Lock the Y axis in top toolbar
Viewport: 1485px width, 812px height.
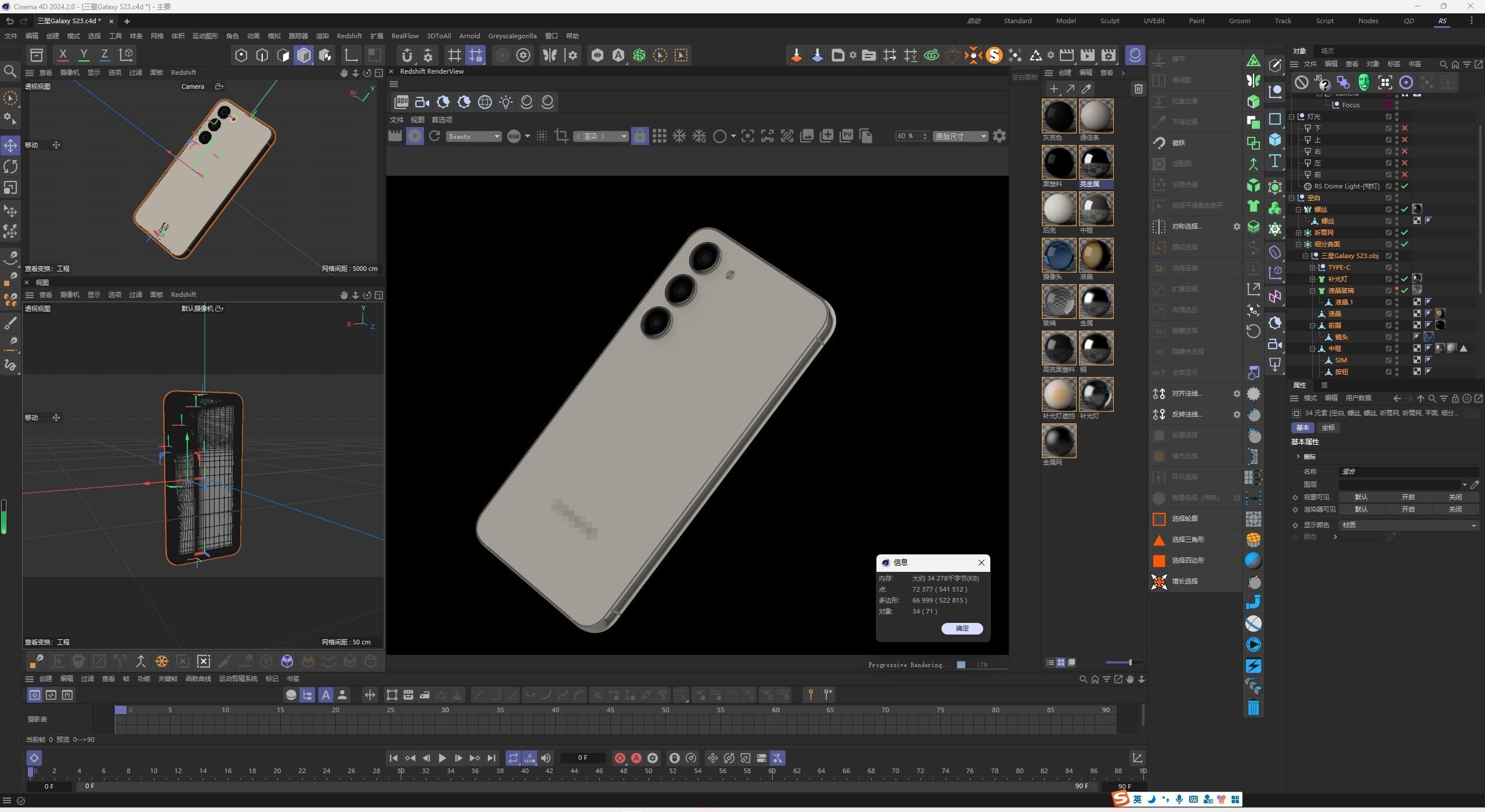click(84, 55)
